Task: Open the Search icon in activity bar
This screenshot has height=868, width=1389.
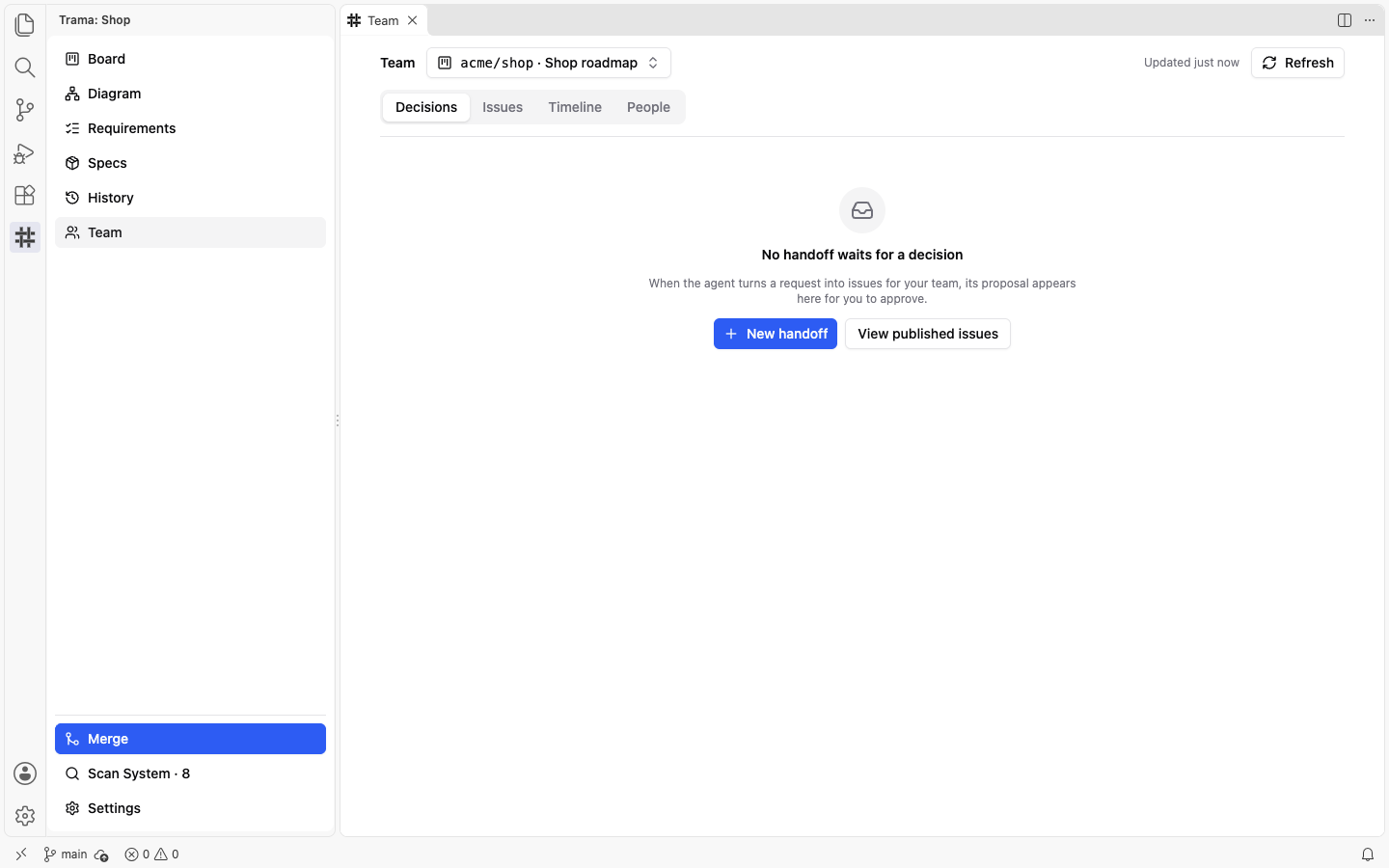Action: (x=25, y=67)
